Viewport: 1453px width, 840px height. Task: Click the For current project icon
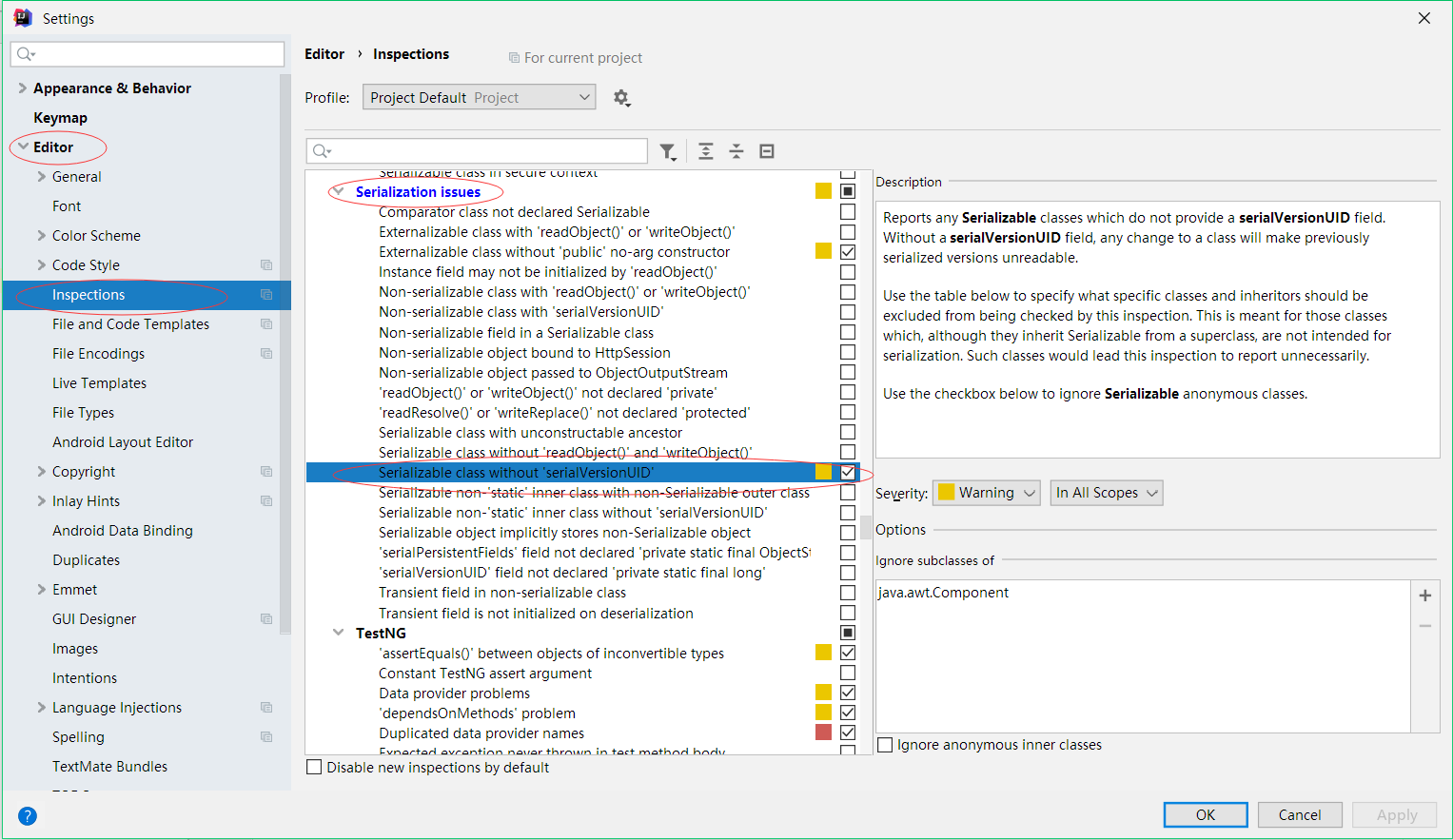514,58
